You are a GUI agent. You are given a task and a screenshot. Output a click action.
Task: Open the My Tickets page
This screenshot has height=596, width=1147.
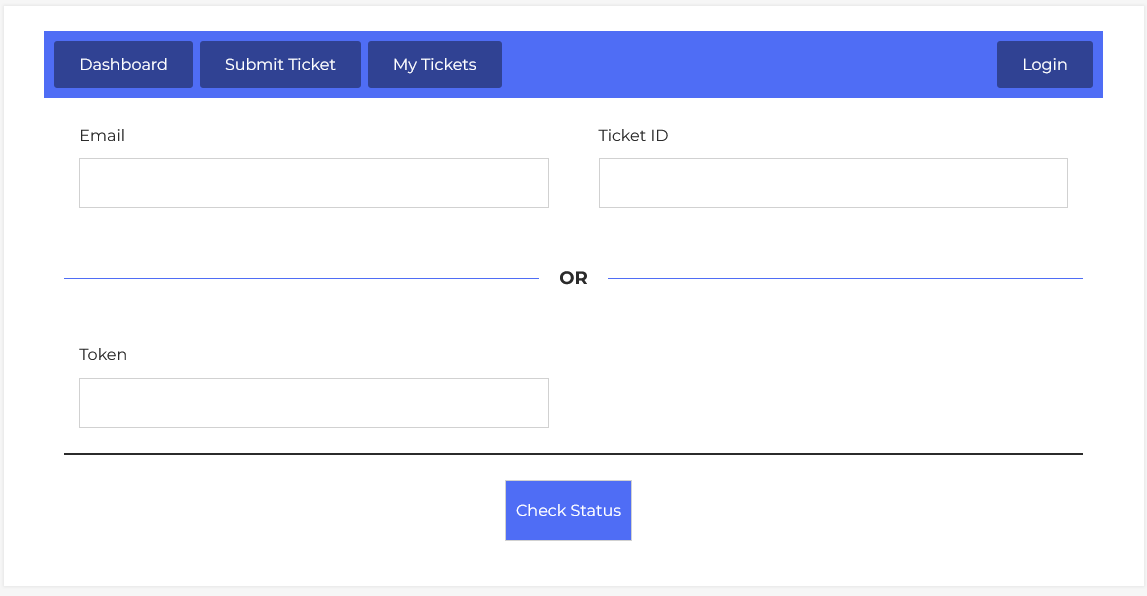point(434,64)
